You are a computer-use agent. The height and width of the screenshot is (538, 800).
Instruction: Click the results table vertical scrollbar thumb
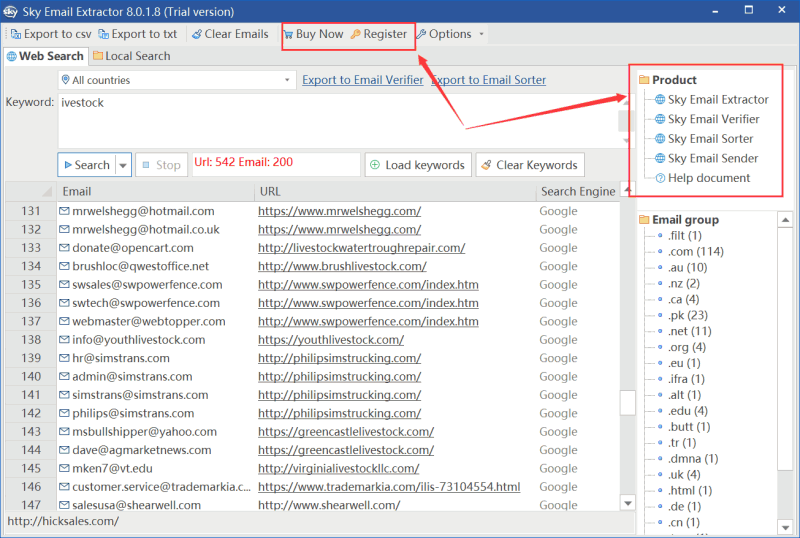[628, 403]
